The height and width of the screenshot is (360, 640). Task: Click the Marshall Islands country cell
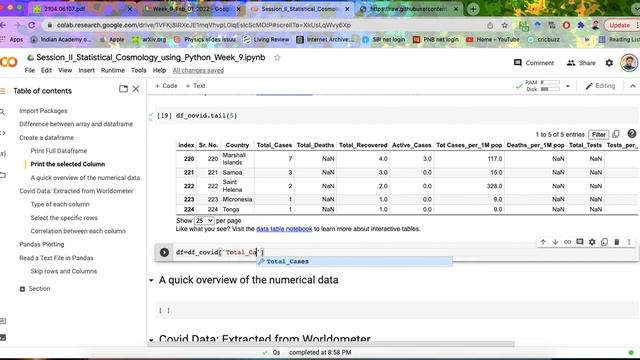tap(237, 159)
